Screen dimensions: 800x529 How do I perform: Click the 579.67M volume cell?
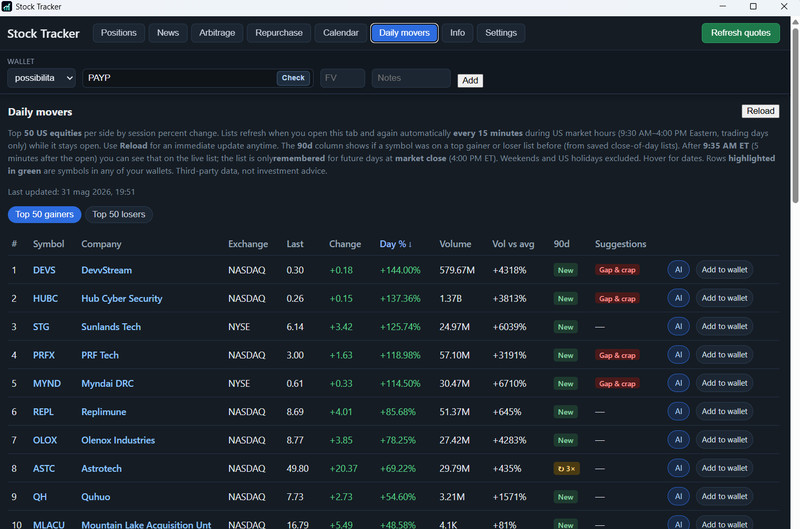457,270
